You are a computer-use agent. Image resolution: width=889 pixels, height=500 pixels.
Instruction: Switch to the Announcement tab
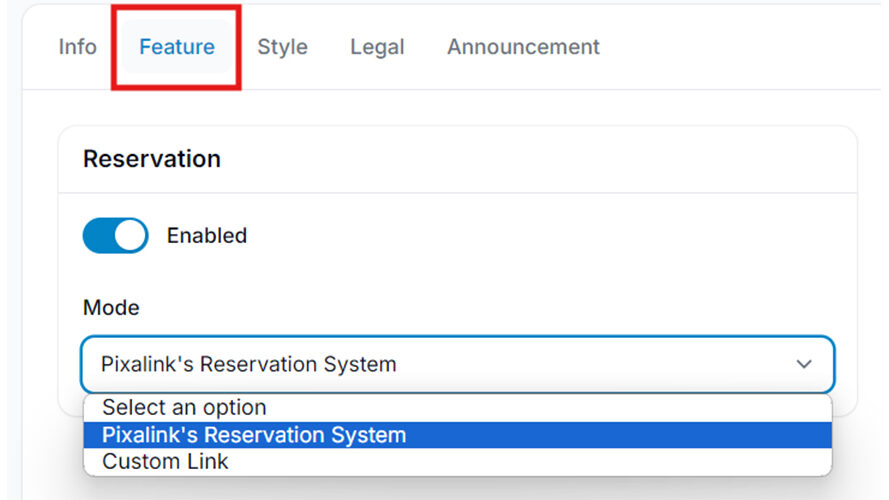click(x=523, y=46)
